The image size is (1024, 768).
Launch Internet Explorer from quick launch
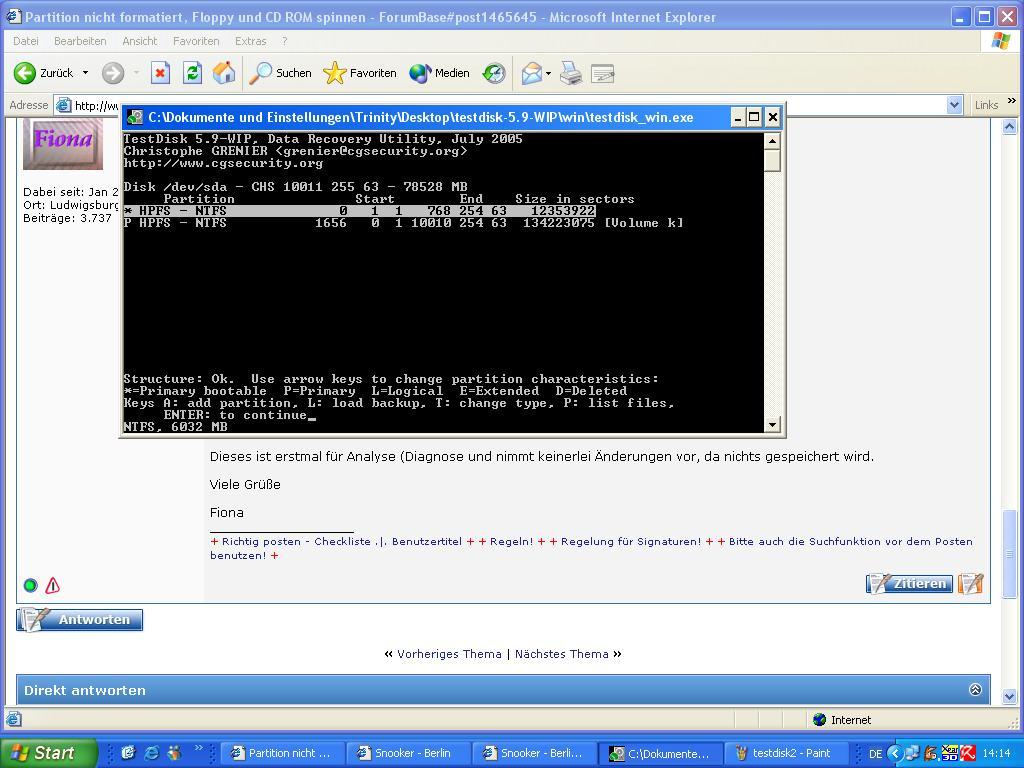[151, 753]
